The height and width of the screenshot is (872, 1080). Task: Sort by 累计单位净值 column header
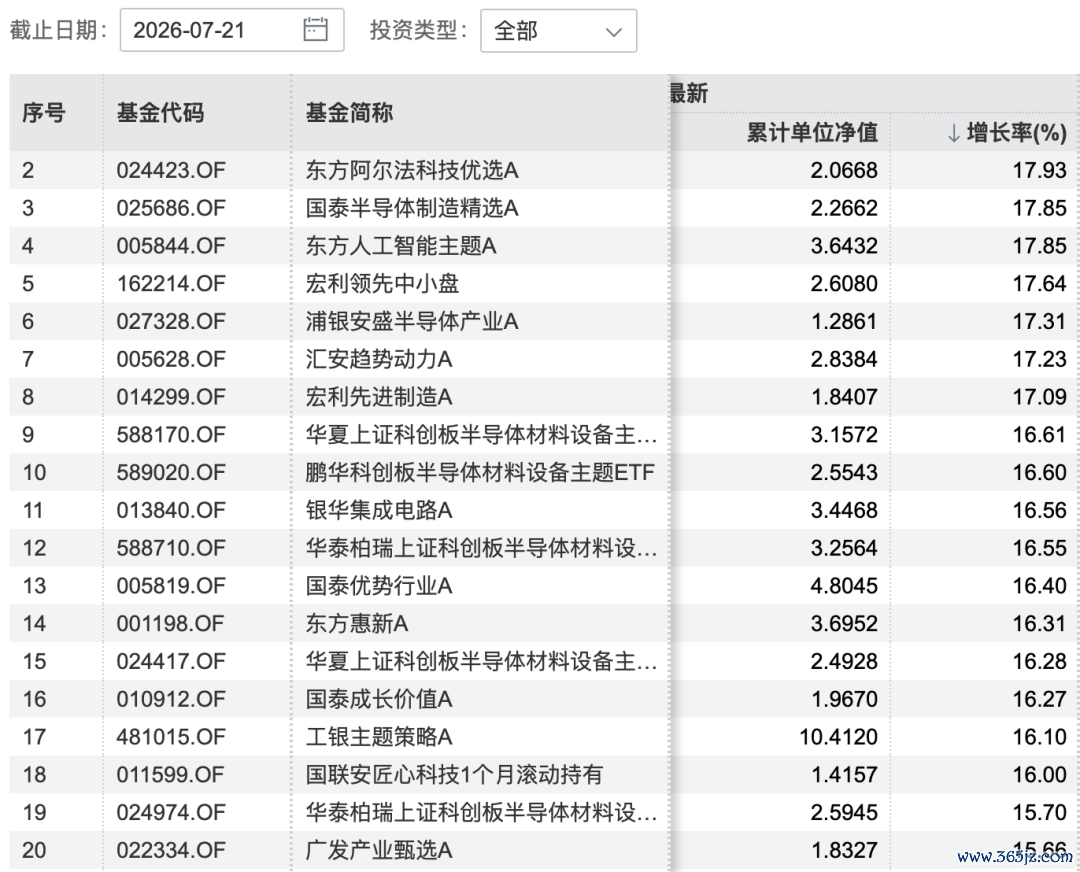[x=812, y=132]
